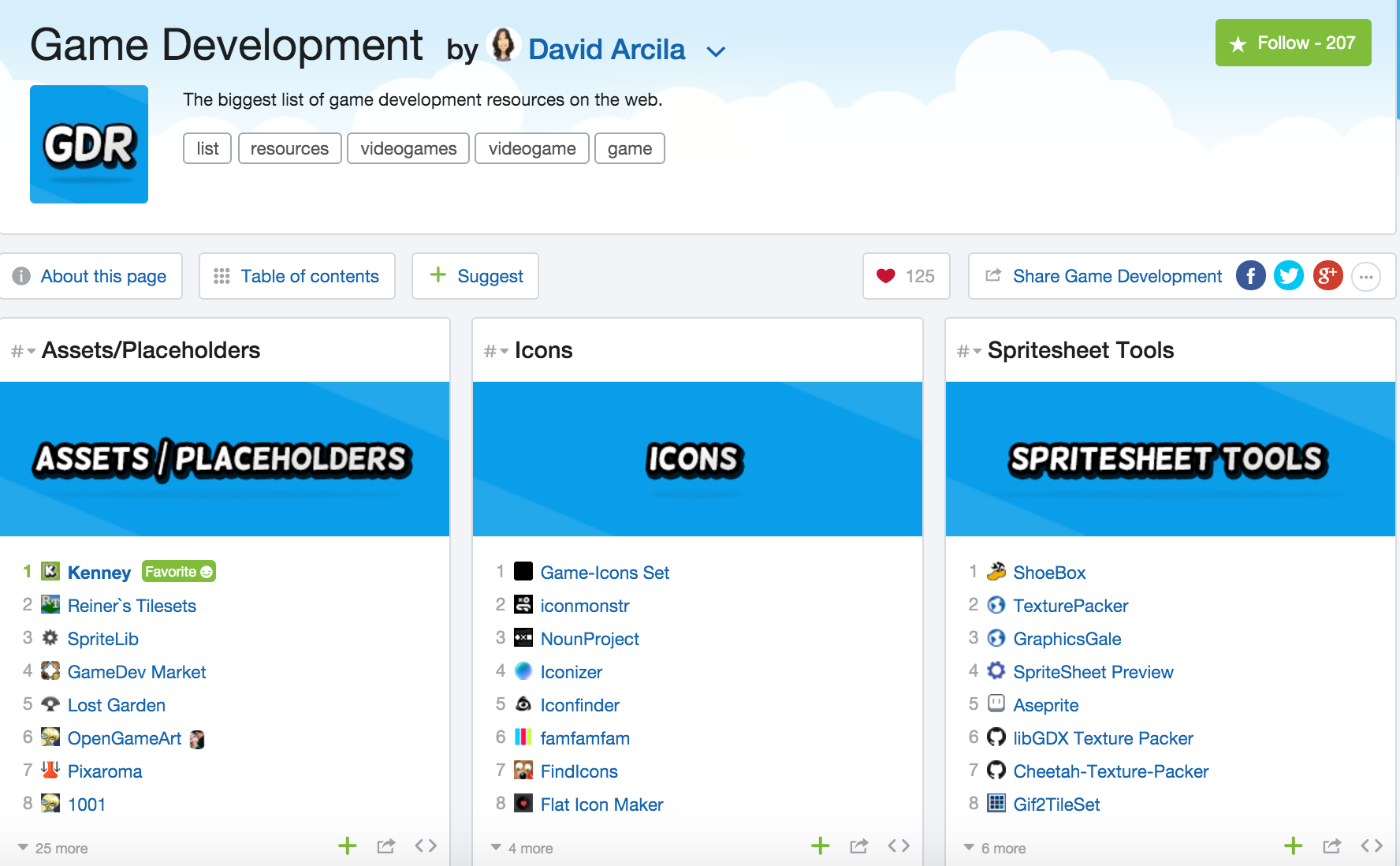
Task: Follow this list with the green Follow button
Action: 1293,43
